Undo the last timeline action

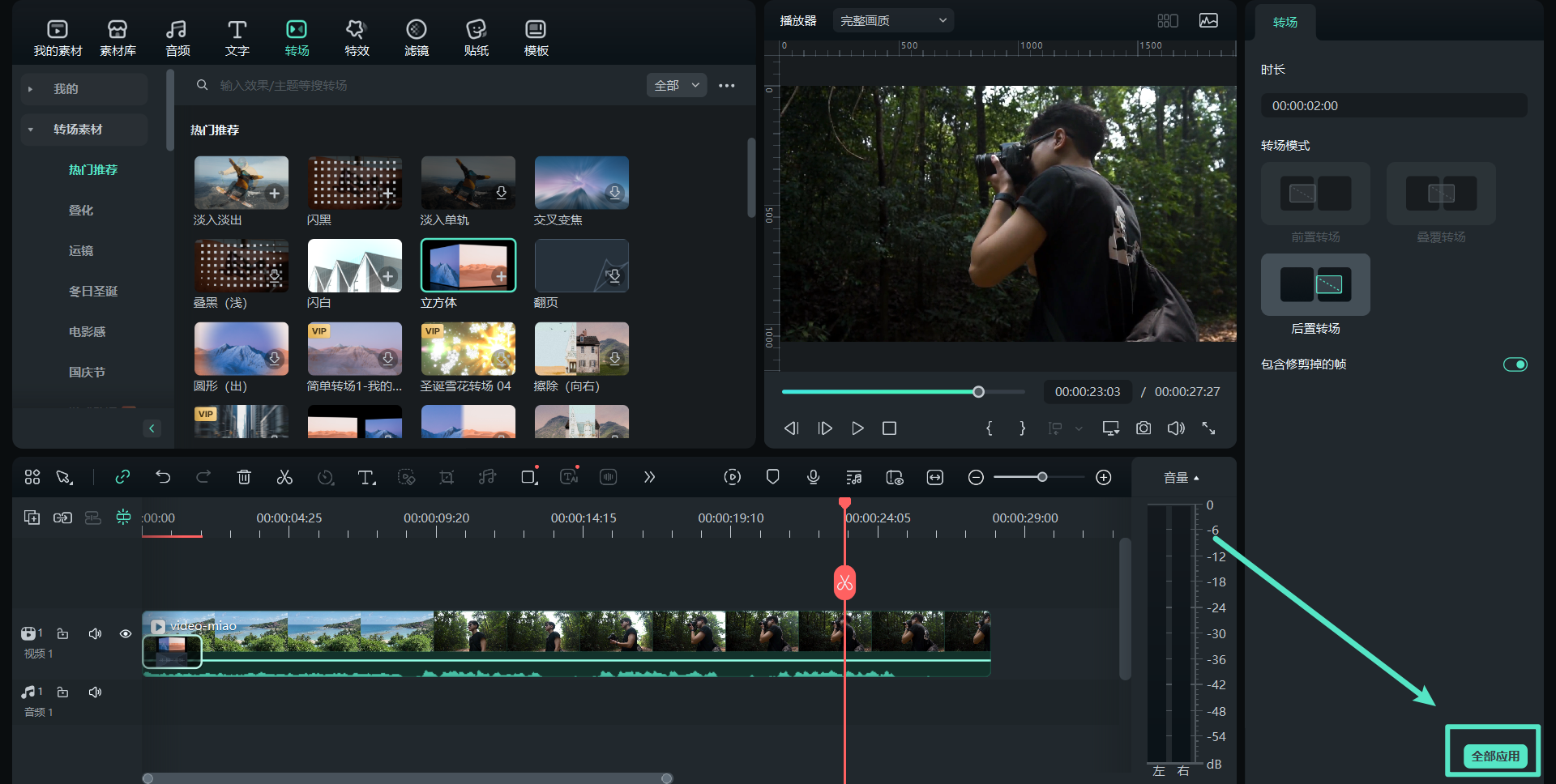163,477
